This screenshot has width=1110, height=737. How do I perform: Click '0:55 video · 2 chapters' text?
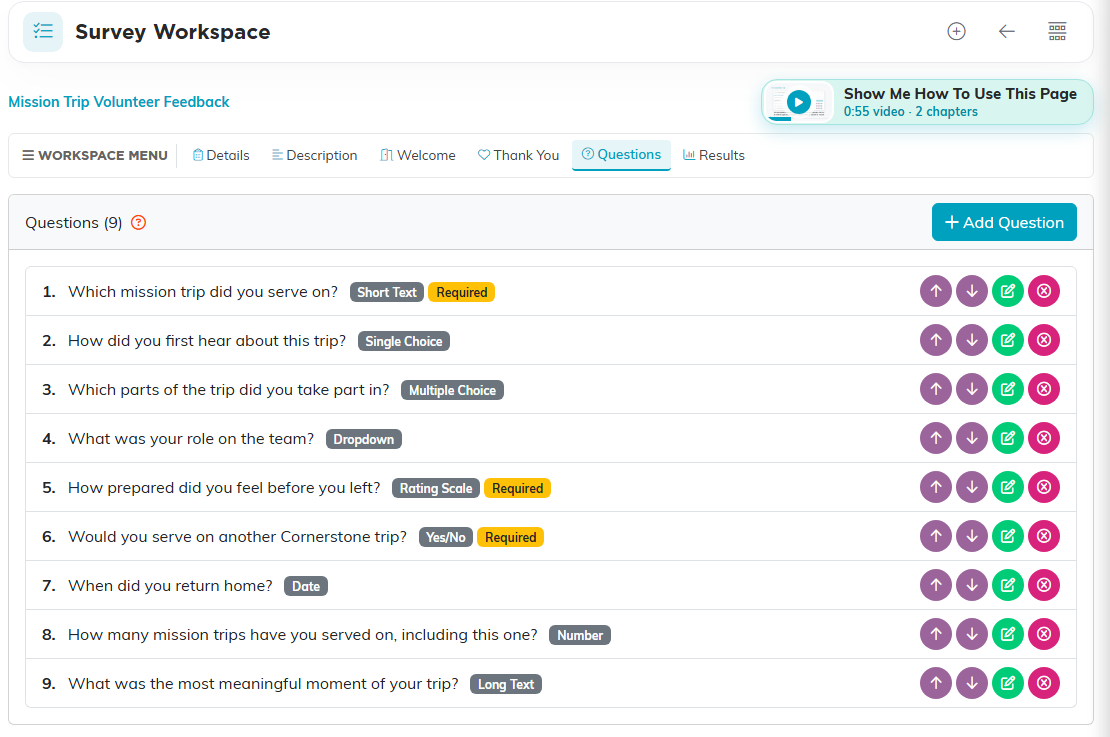(910, 112)
